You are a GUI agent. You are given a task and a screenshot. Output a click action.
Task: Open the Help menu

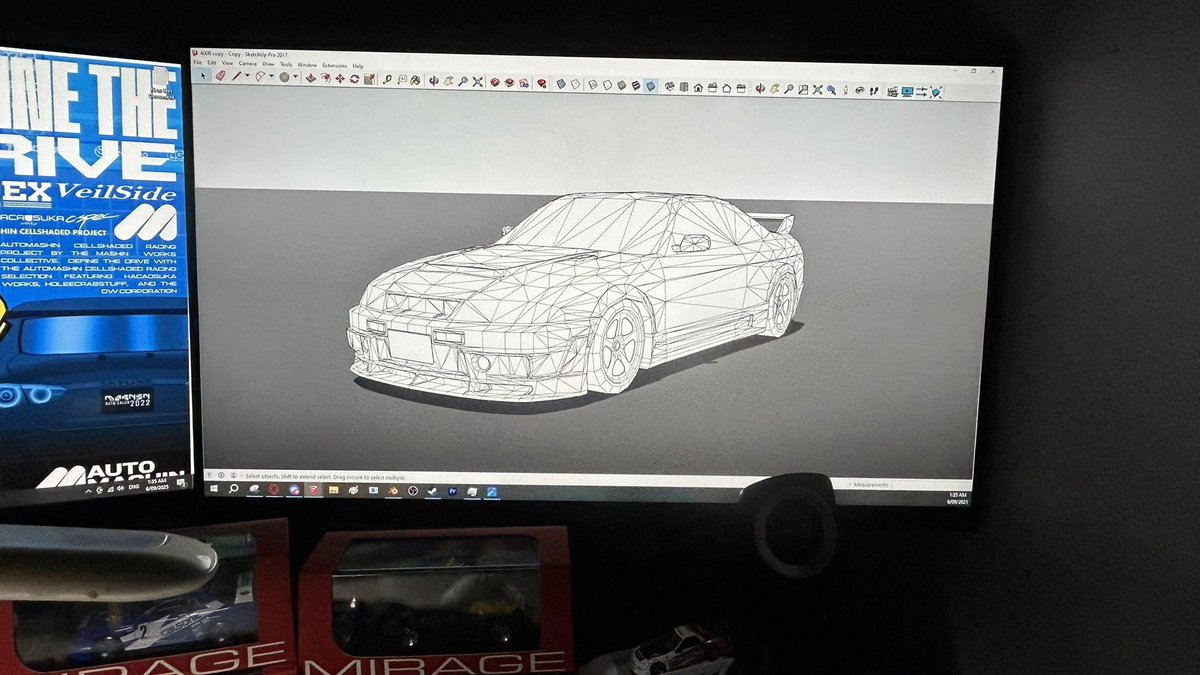[x=358, y=66]
